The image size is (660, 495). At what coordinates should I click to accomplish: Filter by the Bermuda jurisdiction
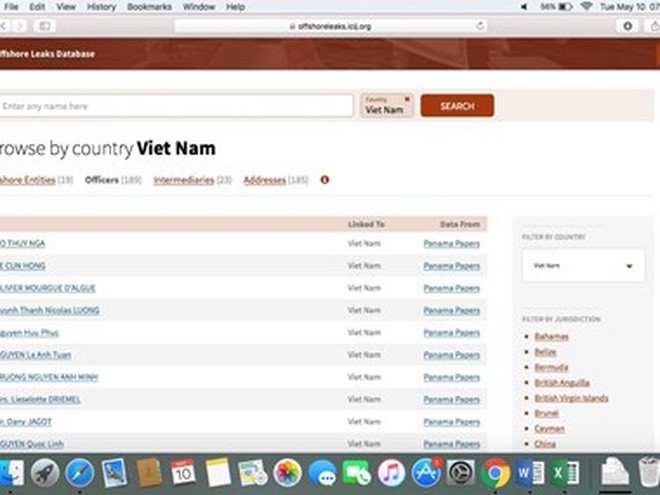[551, 367]
